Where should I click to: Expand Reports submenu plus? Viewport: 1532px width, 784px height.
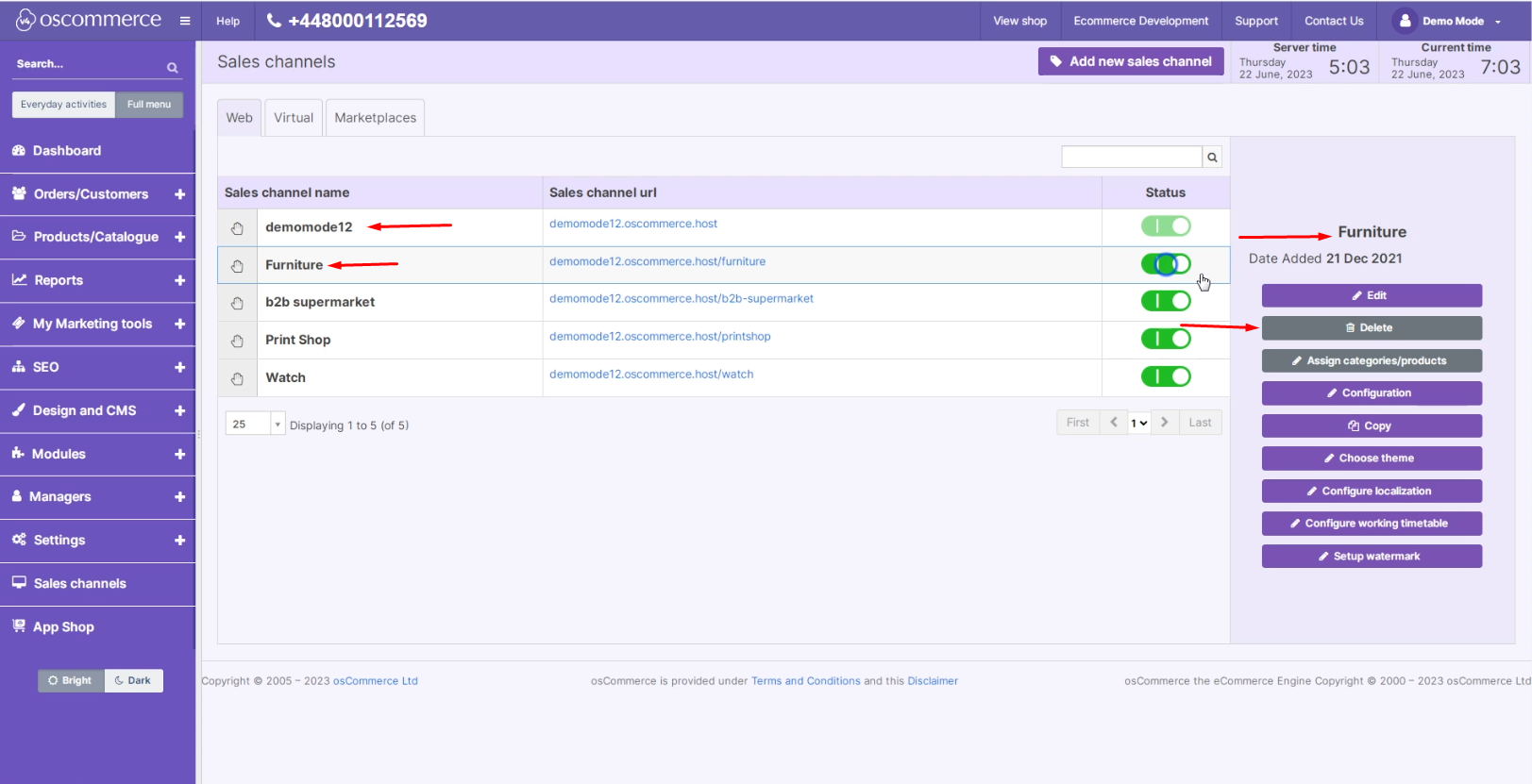tap(179, 280)
